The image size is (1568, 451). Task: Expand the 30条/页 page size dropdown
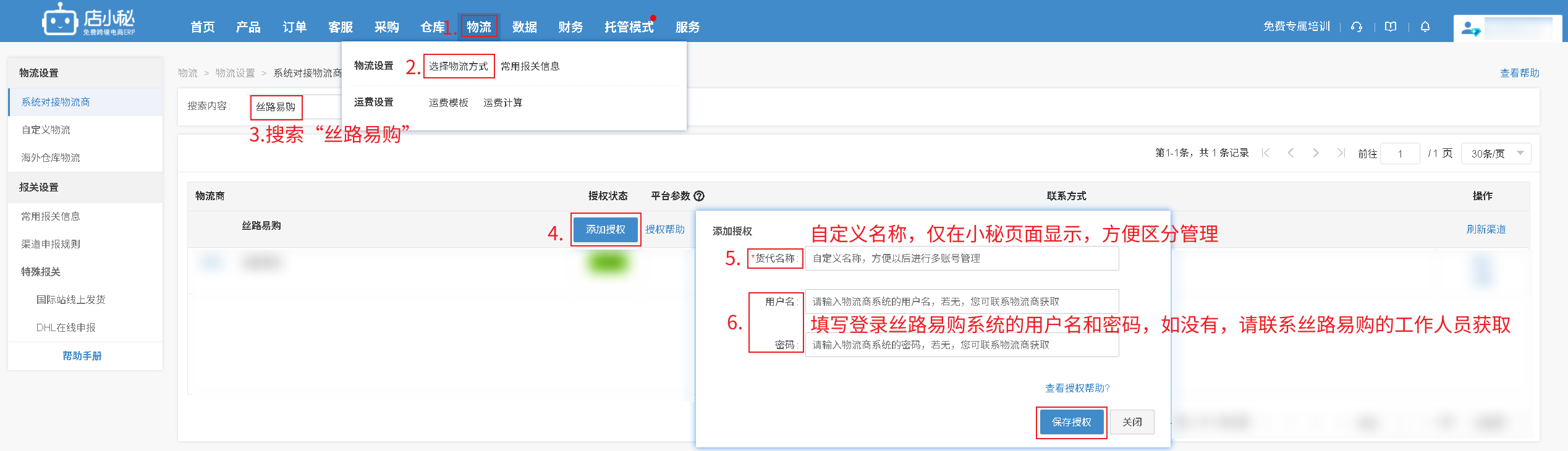click(x=1496, y=153)
